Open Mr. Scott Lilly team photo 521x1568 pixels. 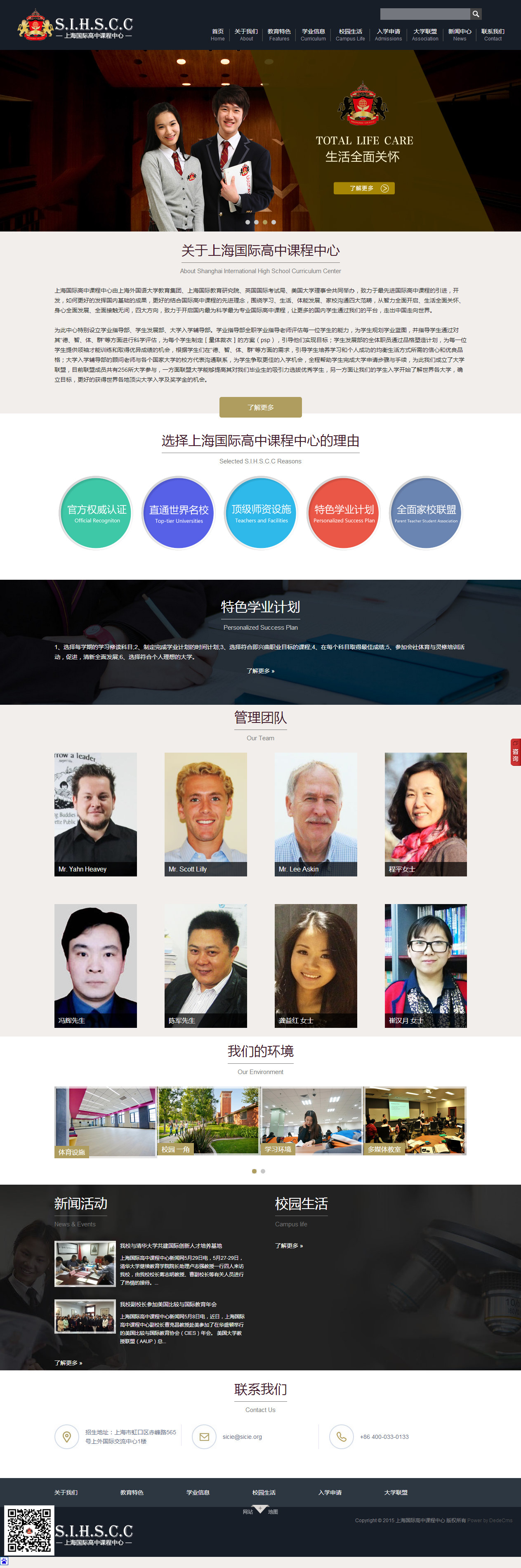tap(206, 815)
